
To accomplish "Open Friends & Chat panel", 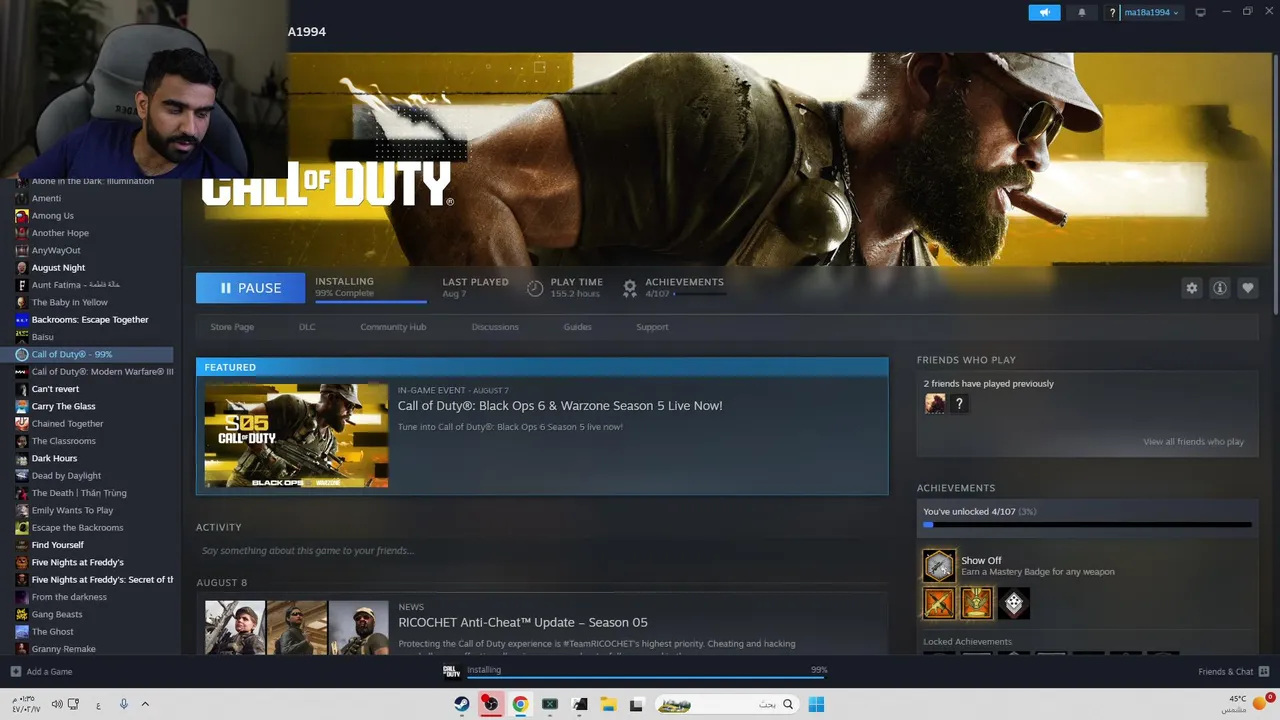I will (x=1233, y=672).
